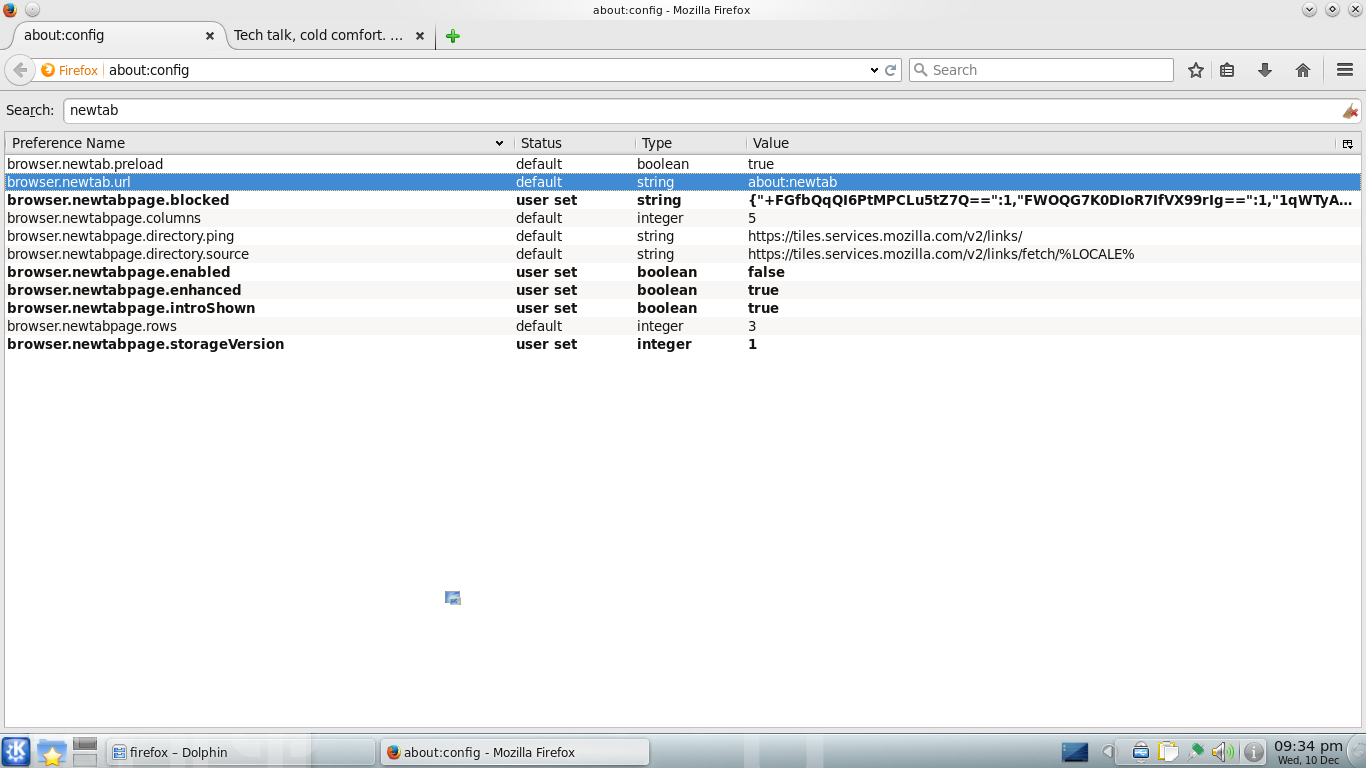This screenshot has width=1366, height=768.
Task: Click the 09:34 pm clock in panel
Action: click(x=1308, y=752)
